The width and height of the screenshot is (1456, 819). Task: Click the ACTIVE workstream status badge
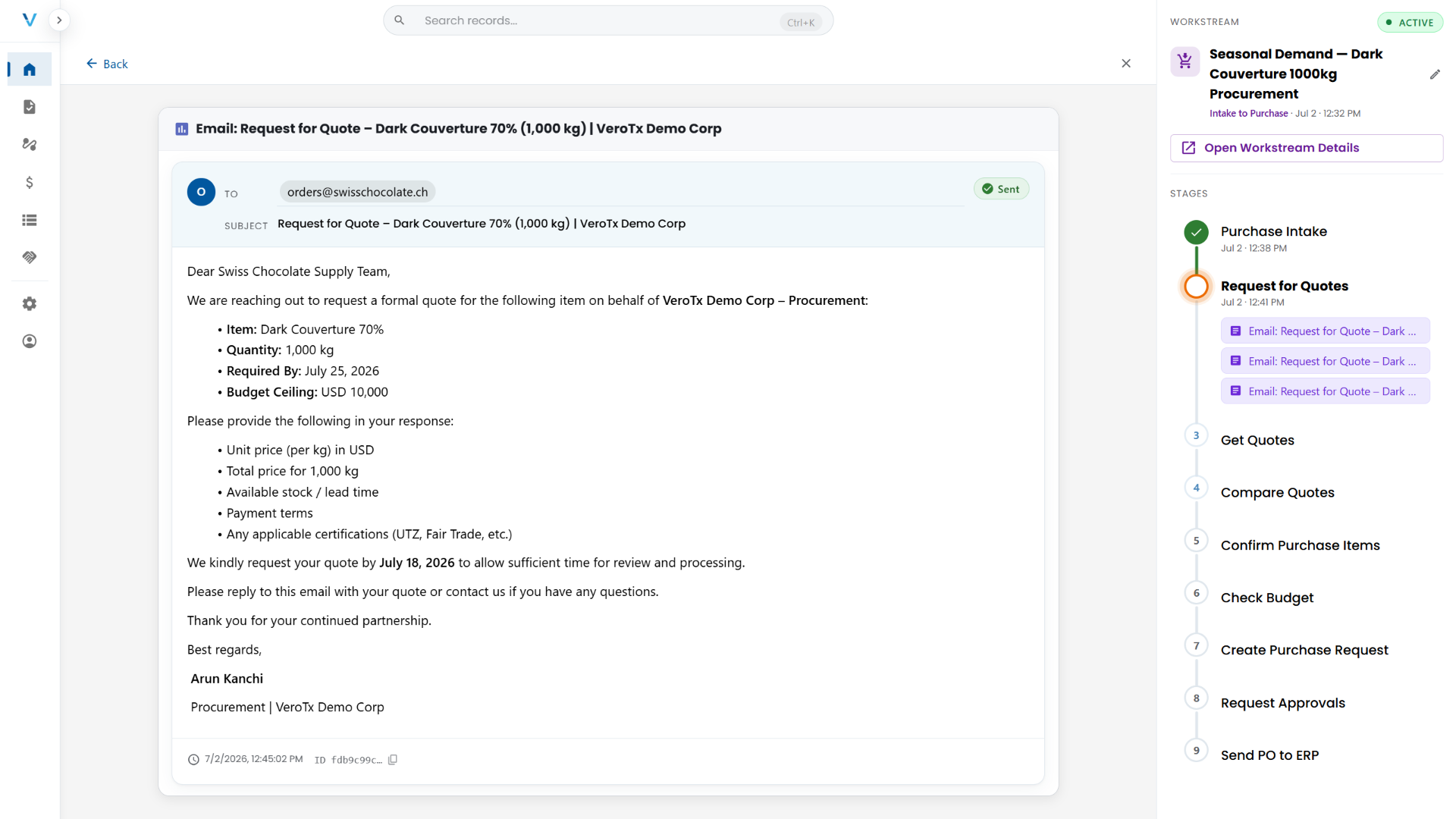[x=1410, y=22]
